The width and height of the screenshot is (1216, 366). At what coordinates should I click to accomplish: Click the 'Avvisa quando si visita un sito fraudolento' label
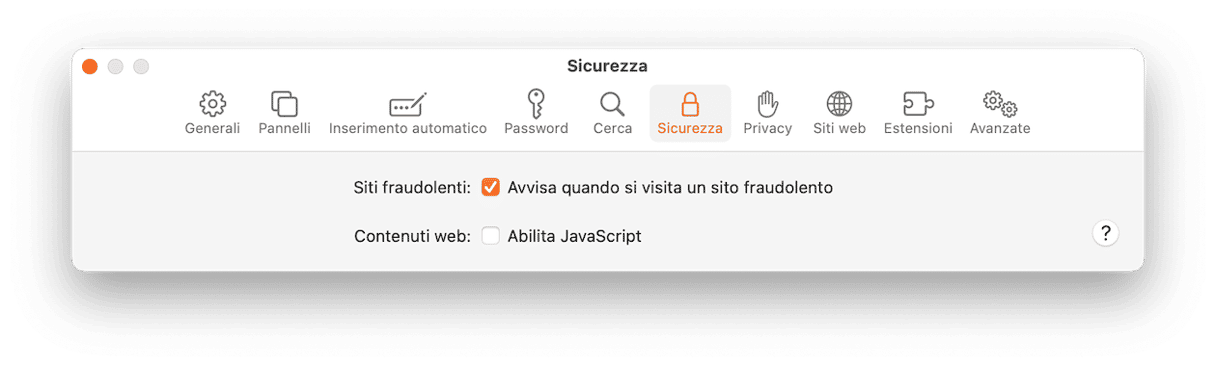(670, 187)
